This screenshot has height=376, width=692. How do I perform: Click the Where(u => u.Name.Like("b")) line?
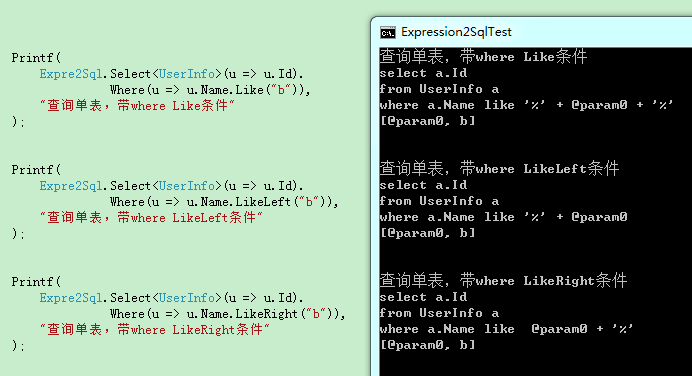tap(210, 90)
